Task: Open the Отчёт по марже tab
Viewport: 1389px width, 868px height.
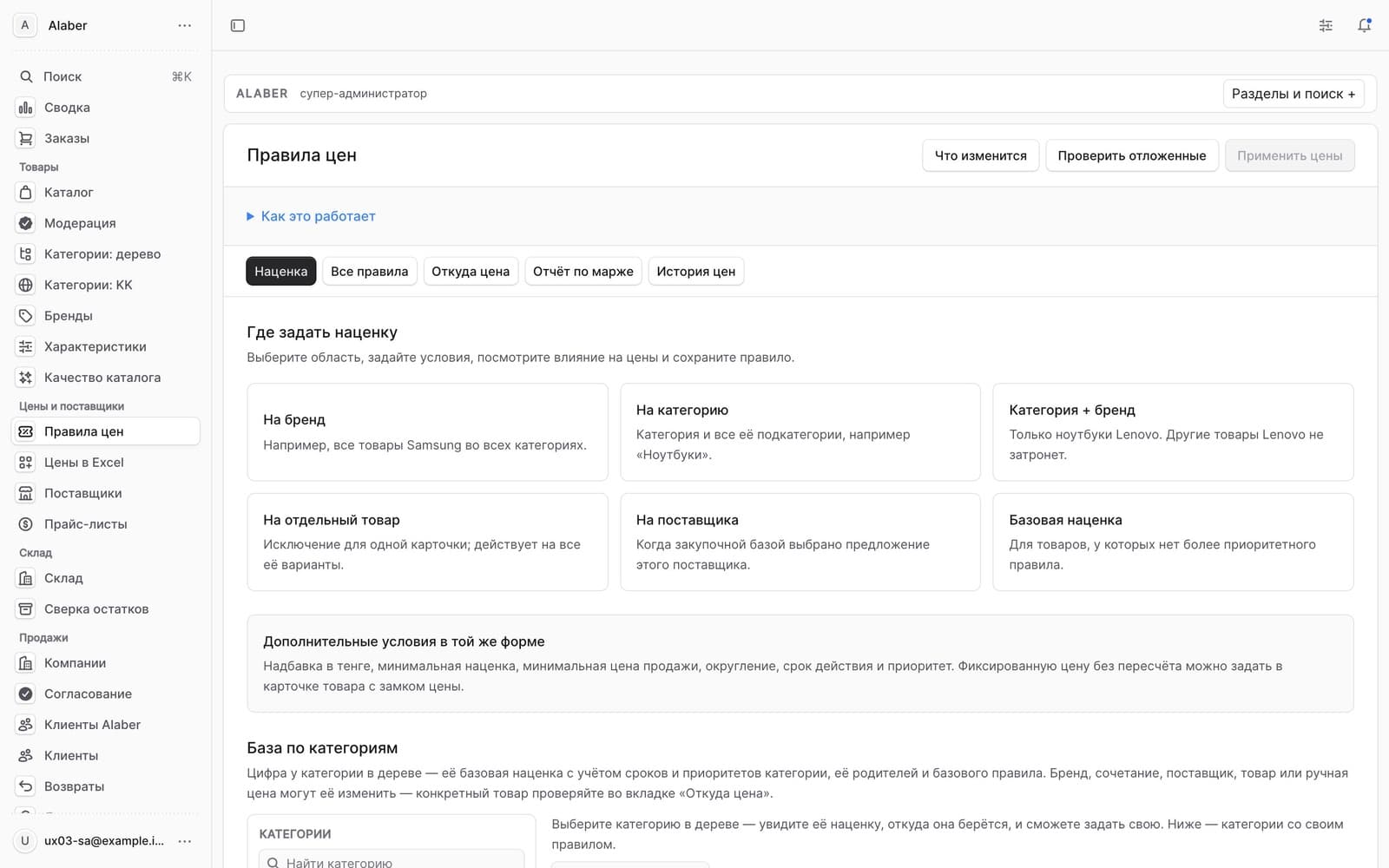Action: click(583, 271)
